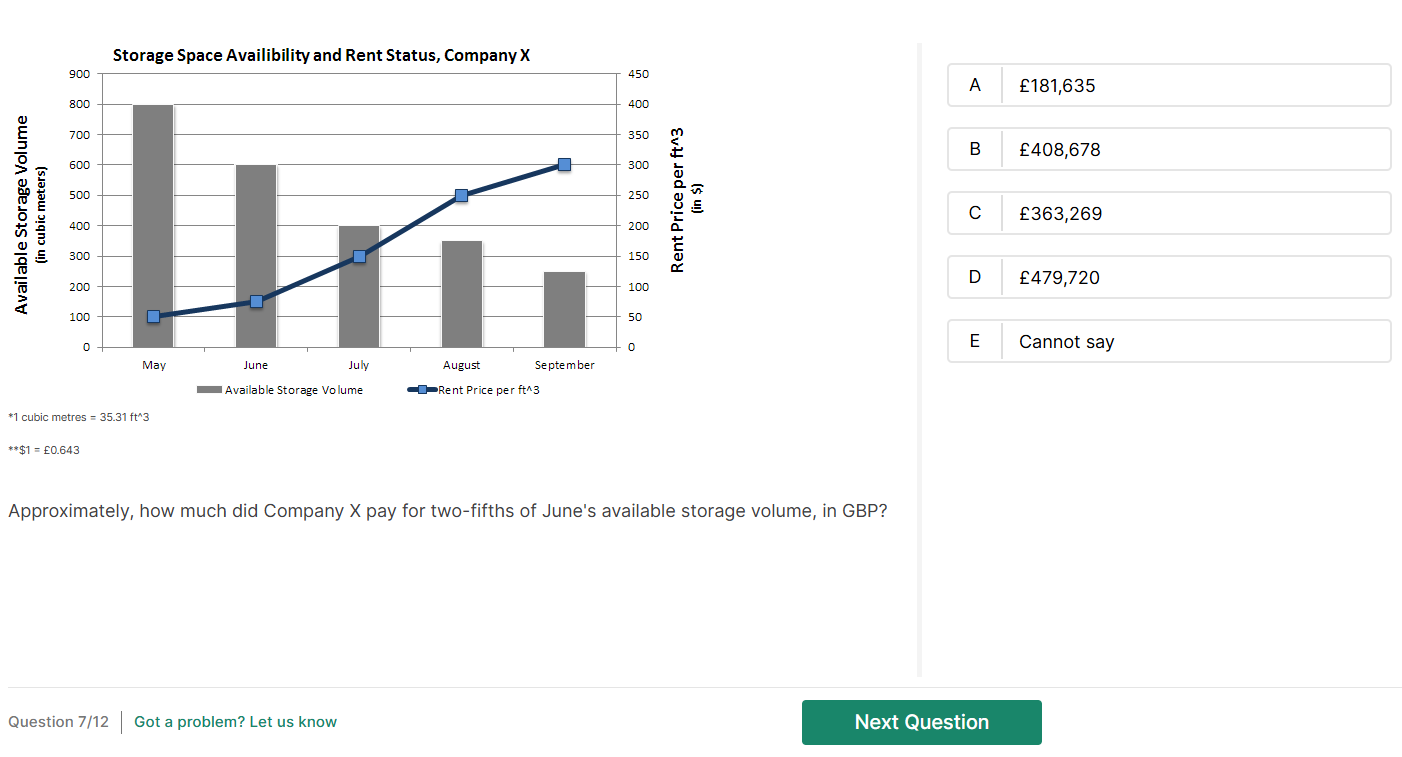
Task: Click the September rent price data point
Action: coord(564,165)
